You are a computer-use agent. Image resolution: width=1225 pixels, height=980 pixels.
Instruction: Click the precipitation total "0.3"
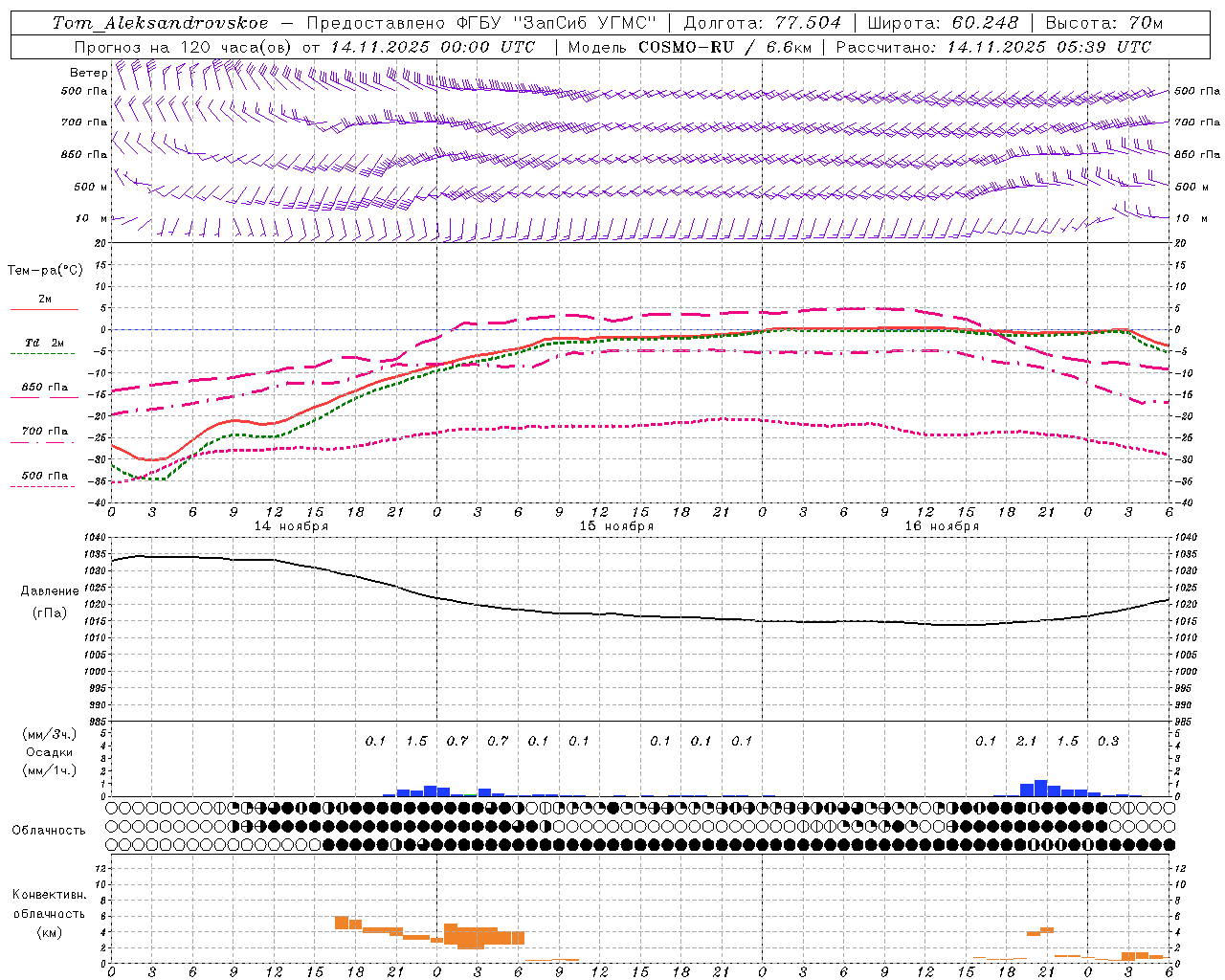pos(1108,742)
